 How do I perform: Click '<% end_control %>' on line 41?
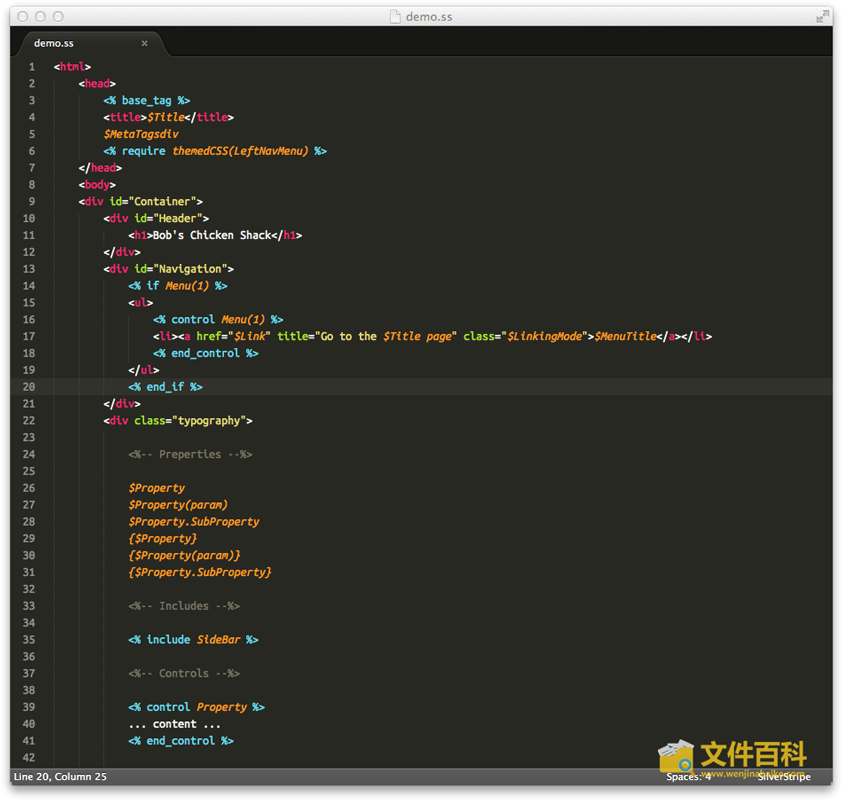tap(181, 740)
